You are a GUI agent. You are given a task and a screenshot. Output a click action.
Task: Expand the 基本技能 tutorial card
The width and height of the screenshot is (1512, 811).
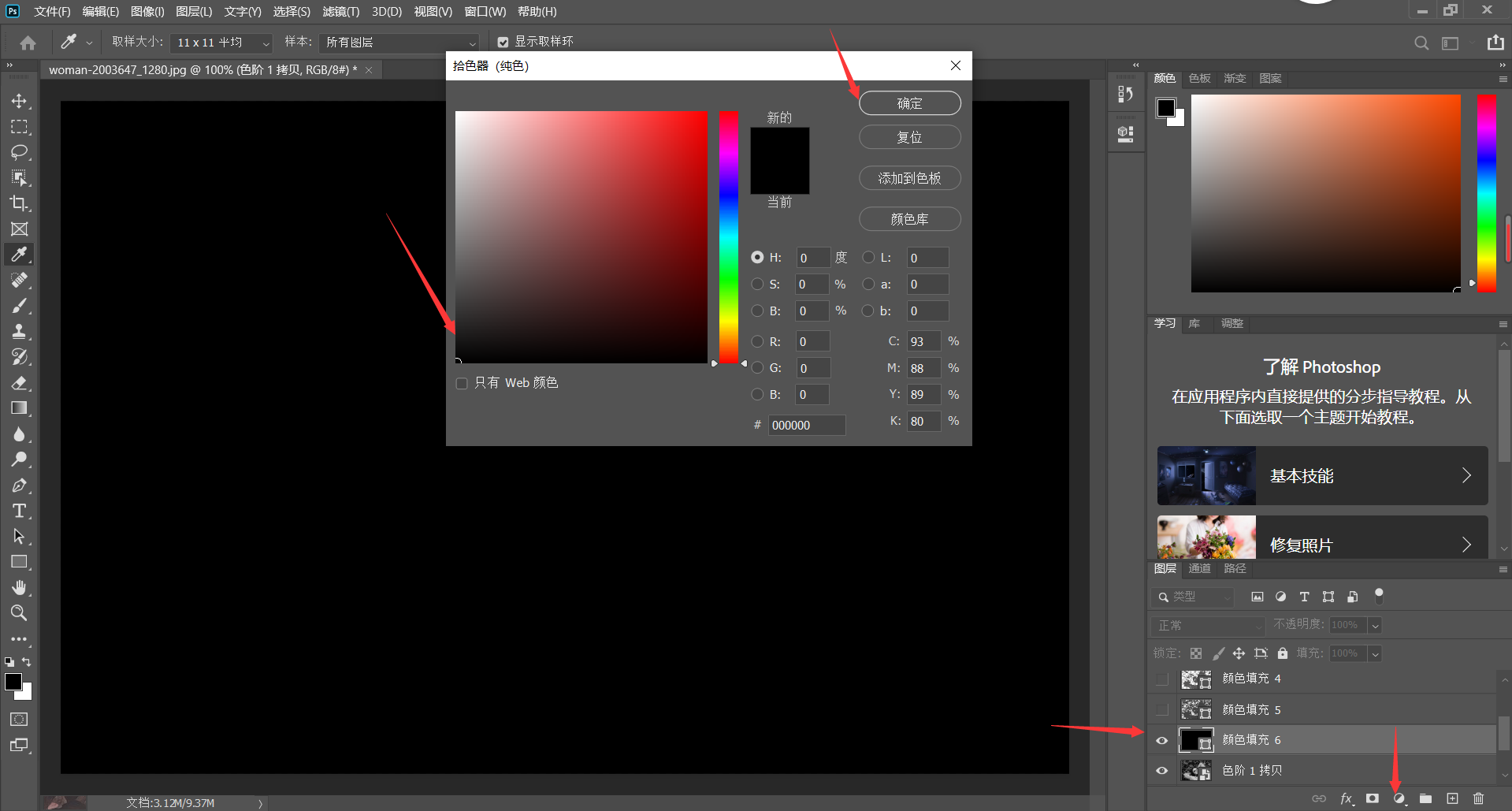coord(1322,475)
